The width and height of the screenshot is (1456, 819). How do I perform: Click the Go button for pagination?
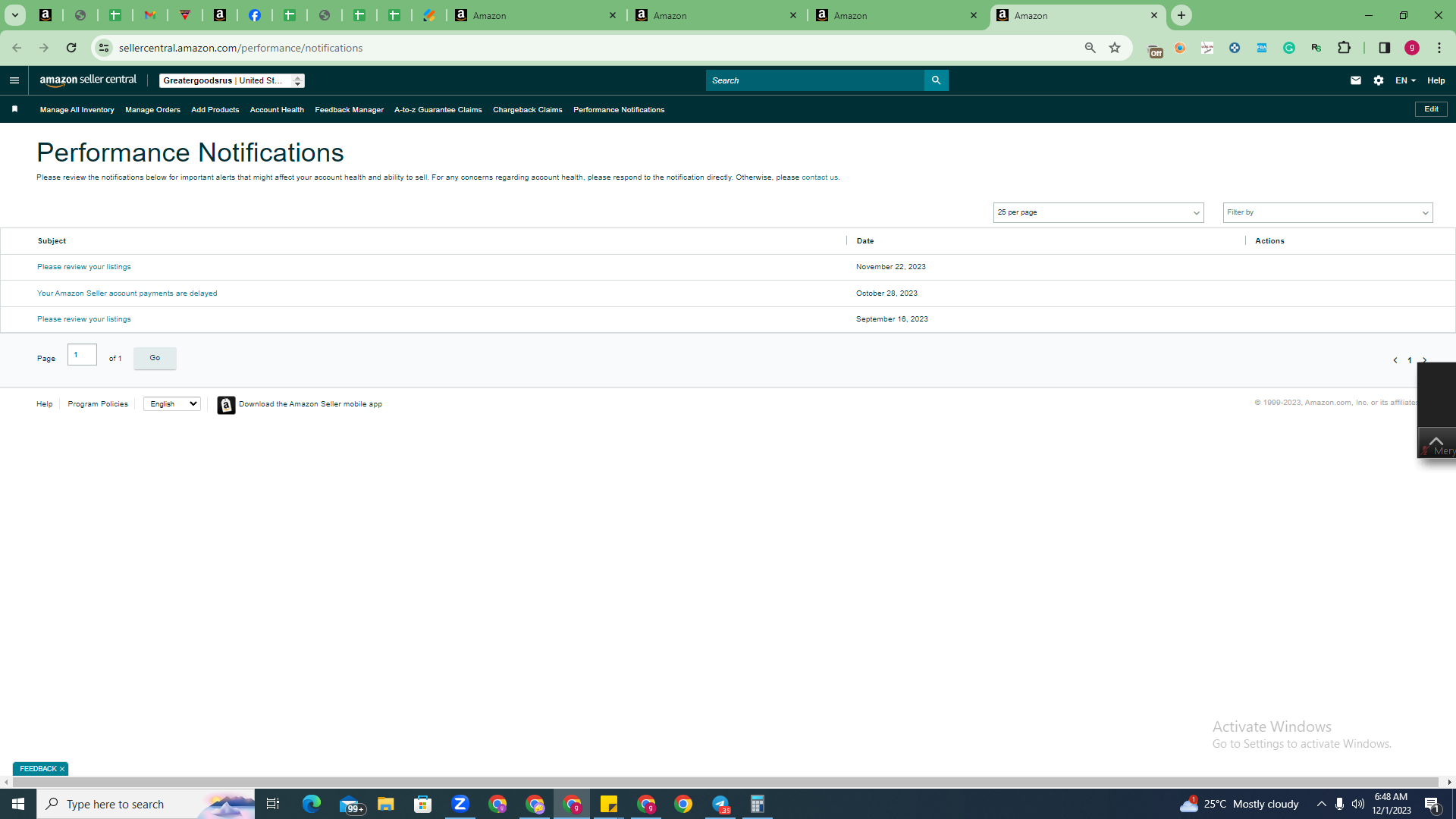pyautogui.click(x=155, y=358)
